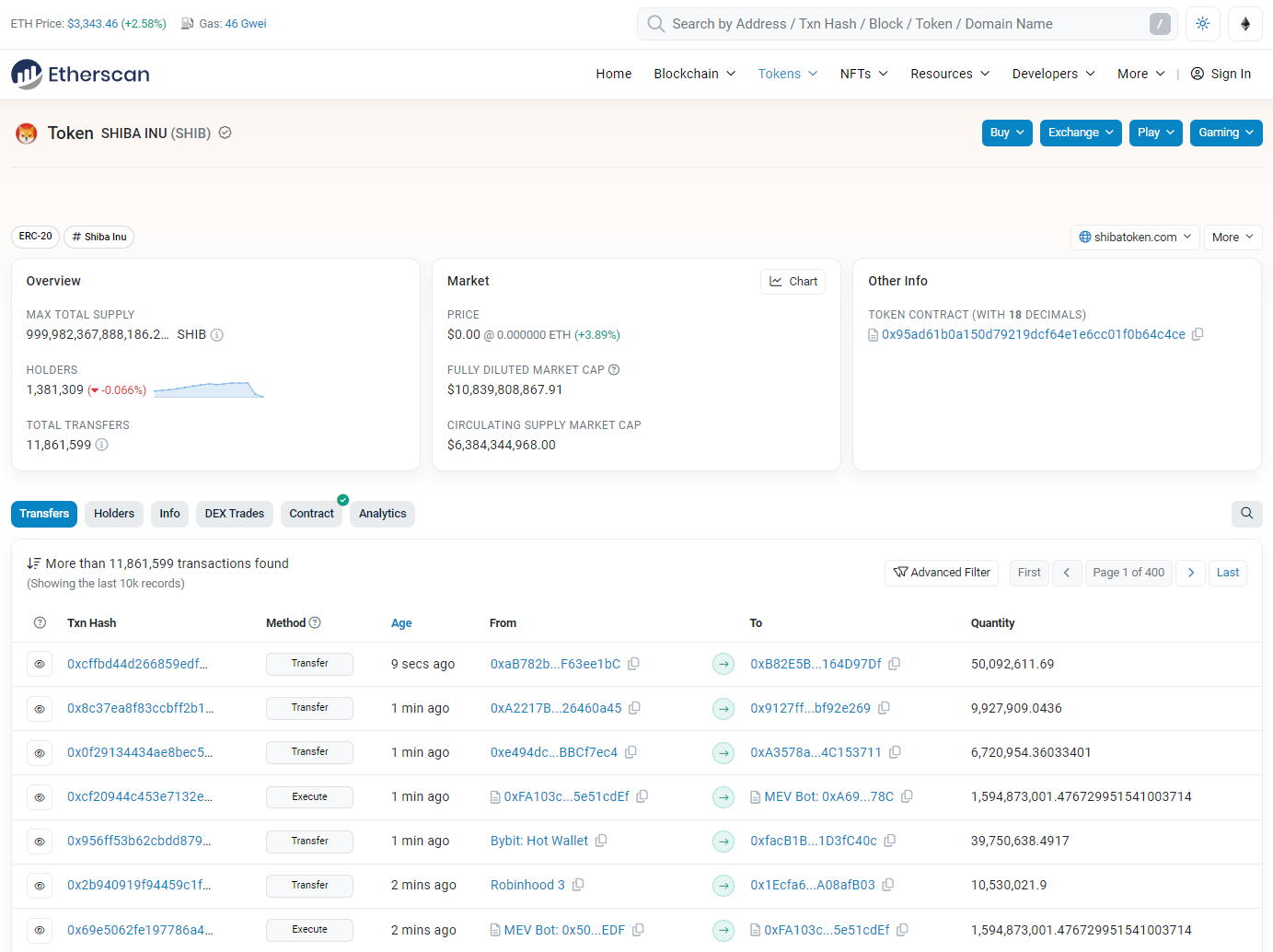Copy the To address 0xfacB1B...1D3fC40c
This screenshot has width=1273, height=952.
(890, 841)
